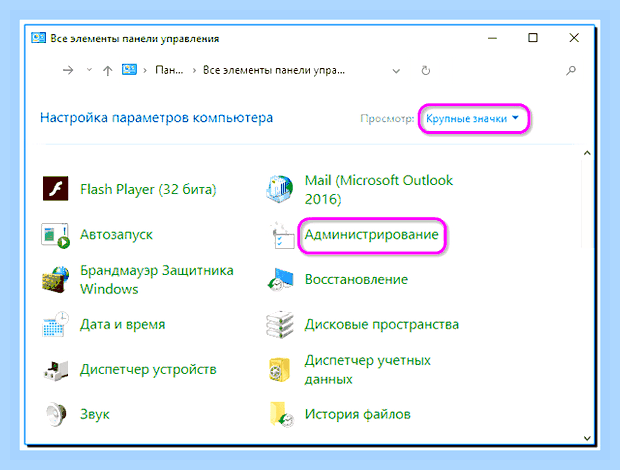Click the search magnifier icon
The width and height of the screenshot is (620, 470).
571,70
